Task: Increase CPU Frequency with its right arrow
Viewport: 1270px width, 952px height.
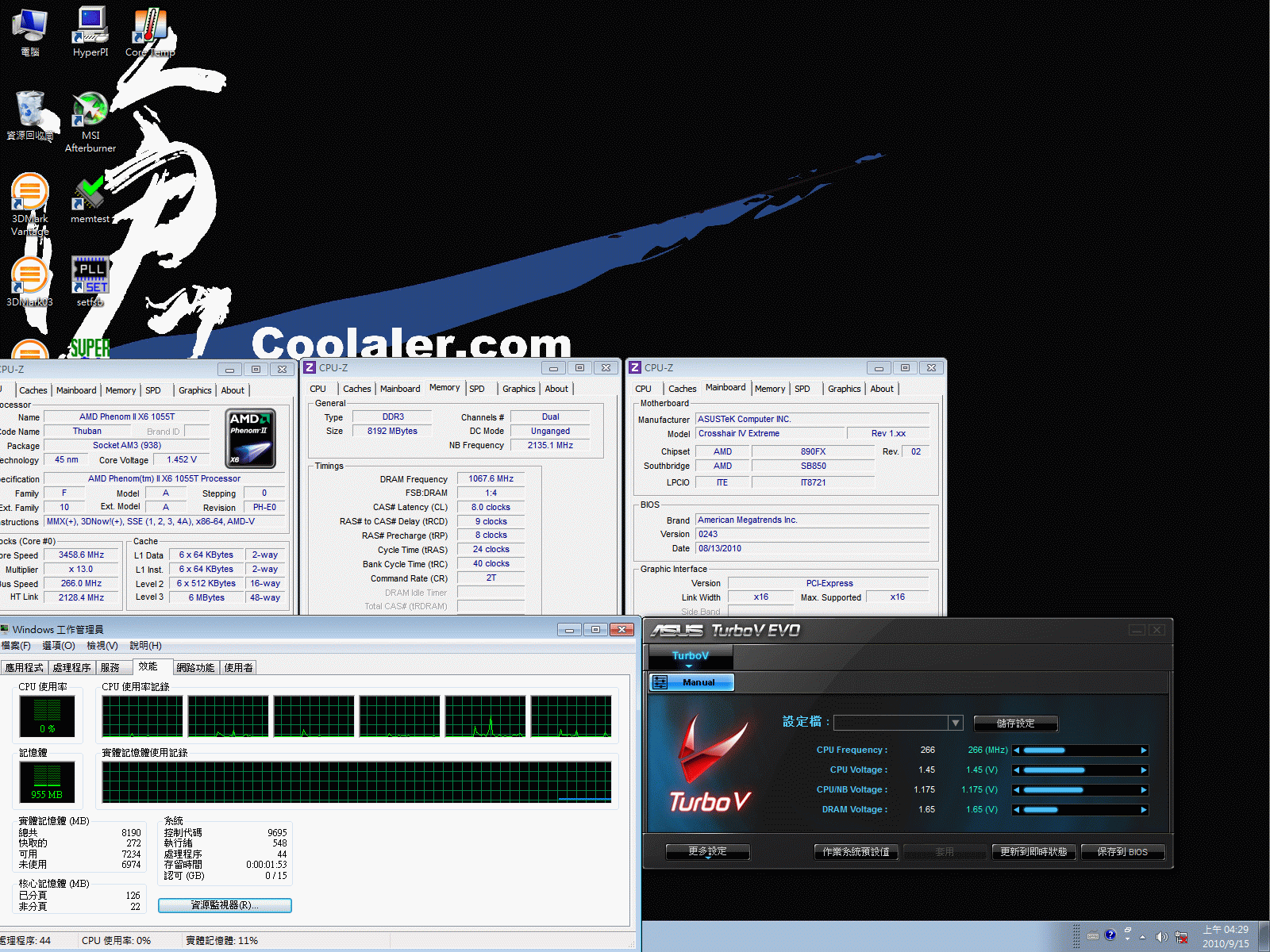Action: click(1144, 750)
